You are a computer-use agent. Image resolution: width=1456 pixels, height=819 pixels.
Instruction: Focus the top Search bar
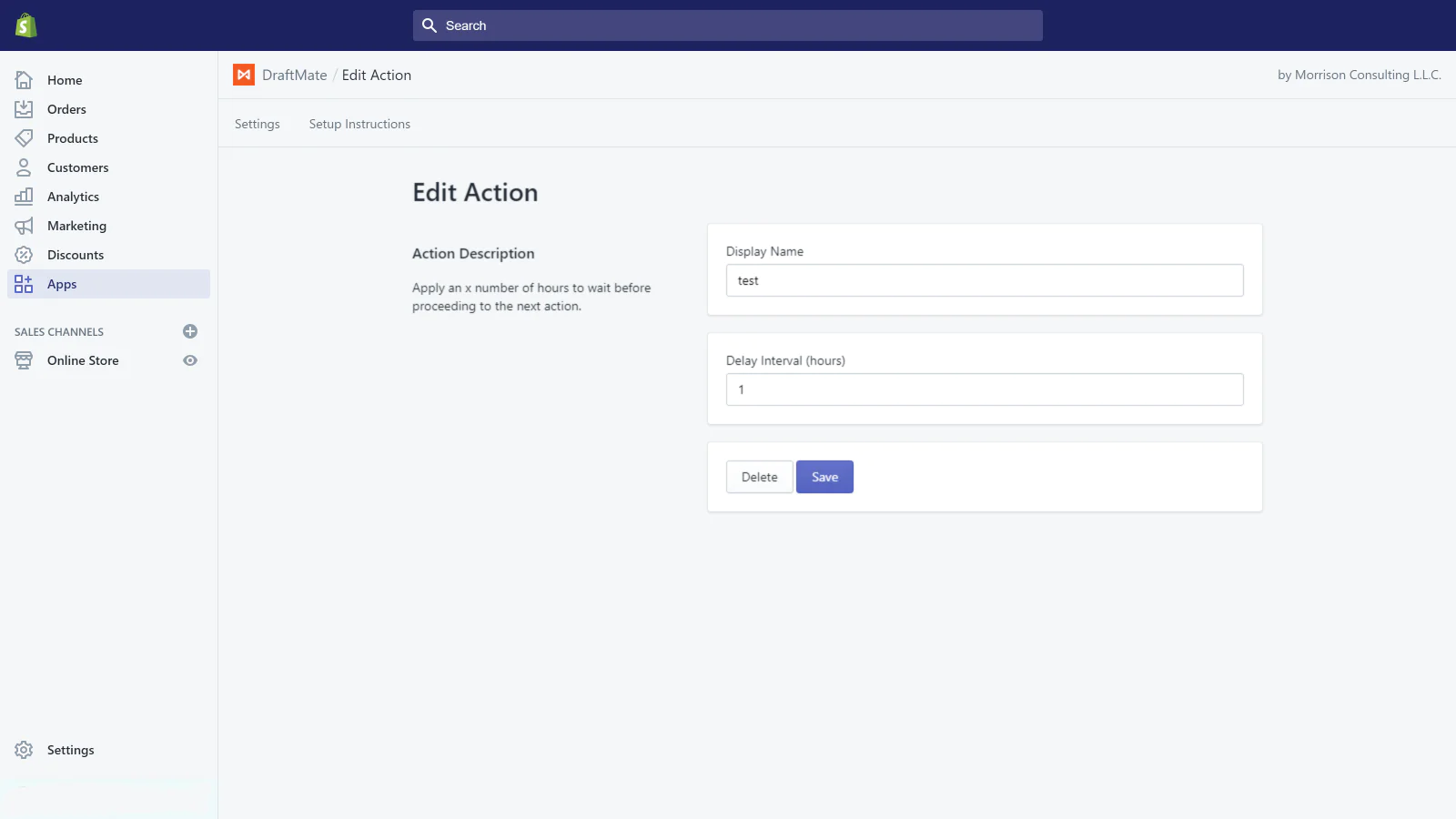tap(728, 25)
